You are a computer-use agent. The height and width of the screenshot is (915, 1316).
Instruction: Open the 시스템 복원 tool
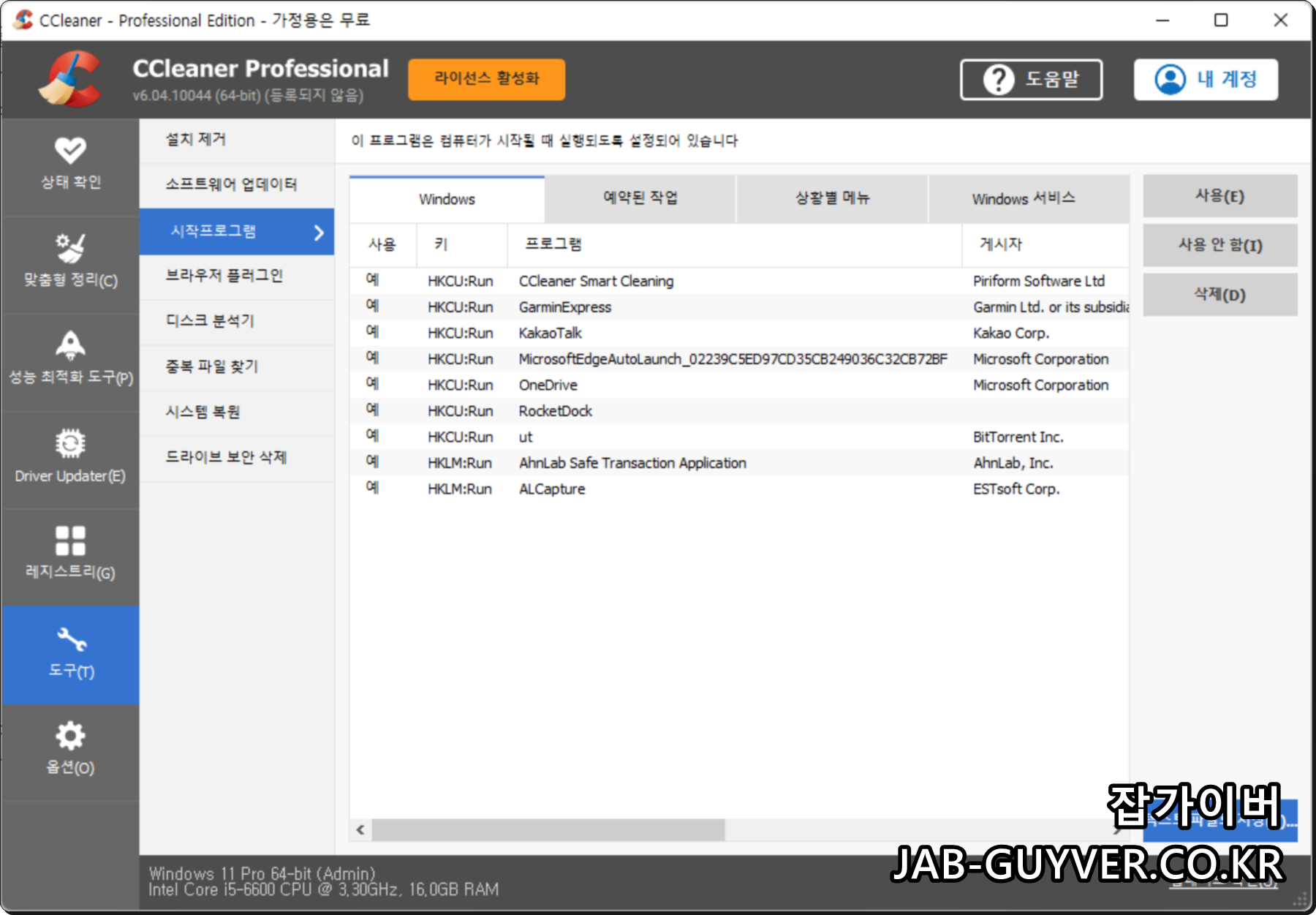click(237, 412)
